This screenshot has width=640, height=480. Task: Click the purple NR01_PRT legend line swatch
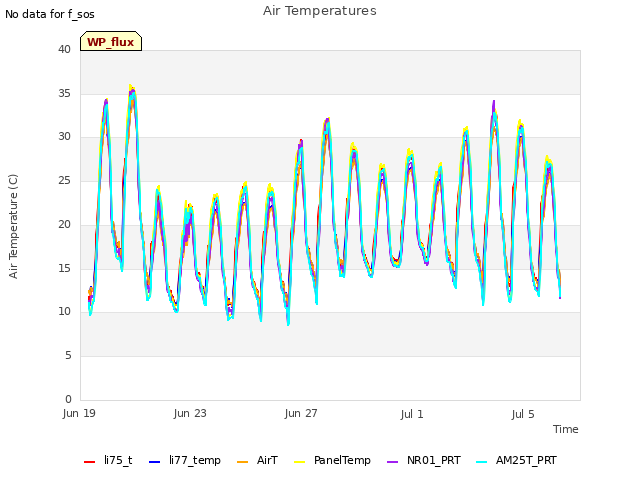pos(392,462)
